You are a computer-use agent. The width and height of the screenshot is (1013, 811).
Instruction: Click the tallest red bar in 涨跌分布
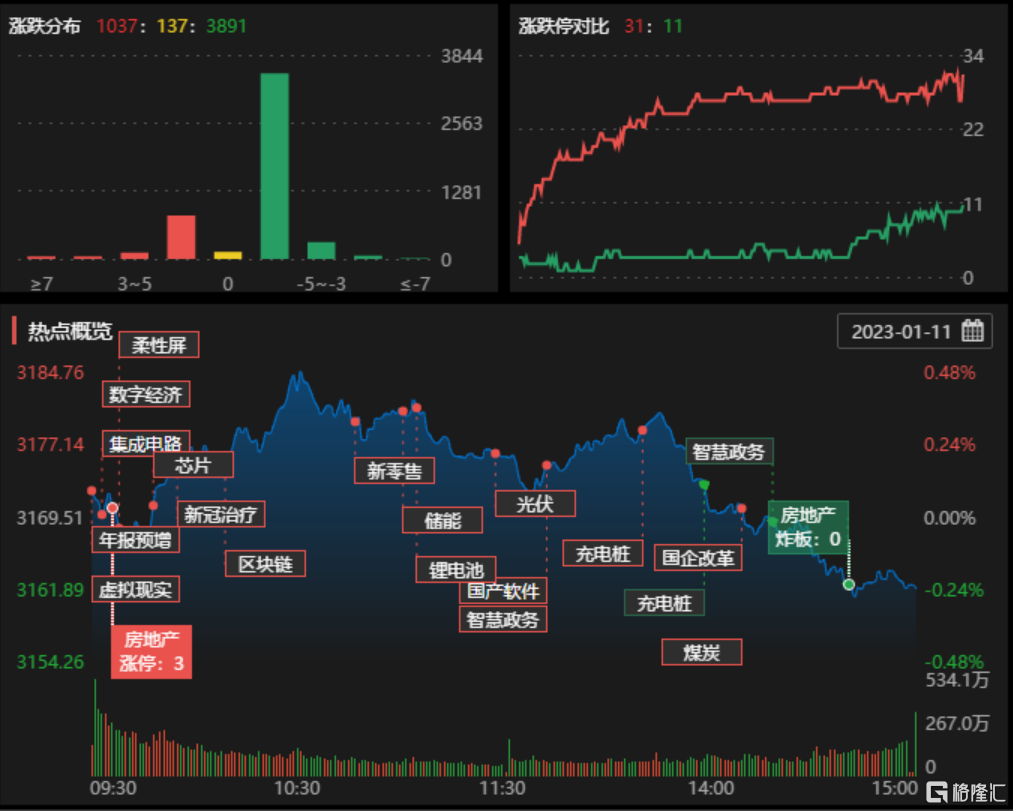[181, 238]
